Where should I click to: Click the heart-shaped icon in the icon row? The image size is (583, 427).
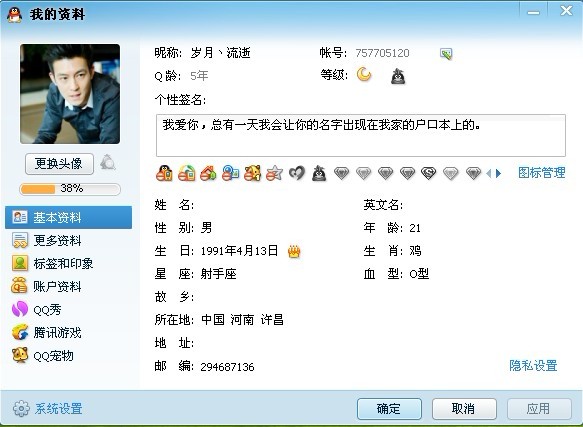(x=297, y=173)
